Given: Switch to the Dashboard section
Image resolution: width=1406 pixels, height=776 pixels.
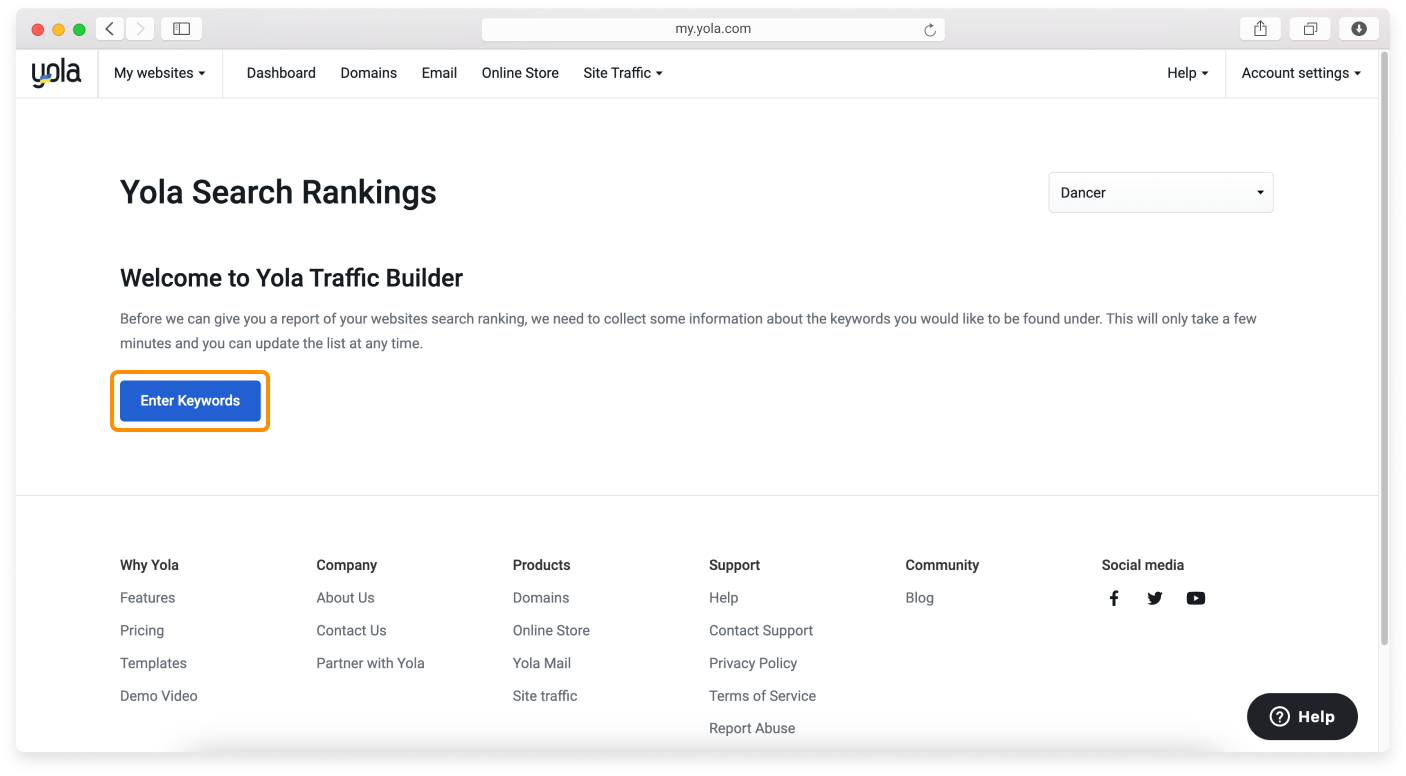Looking at the screenshot, I should (281, 72).
